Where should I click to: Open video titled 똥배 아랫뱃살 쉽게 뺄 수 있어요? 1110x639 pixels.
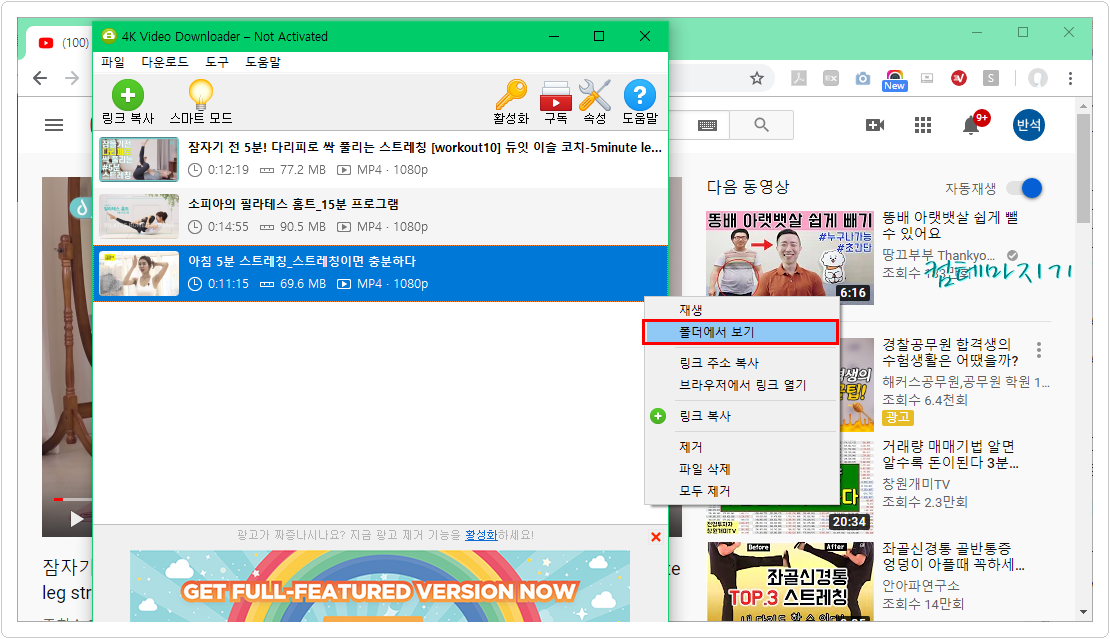coord(950,226)
